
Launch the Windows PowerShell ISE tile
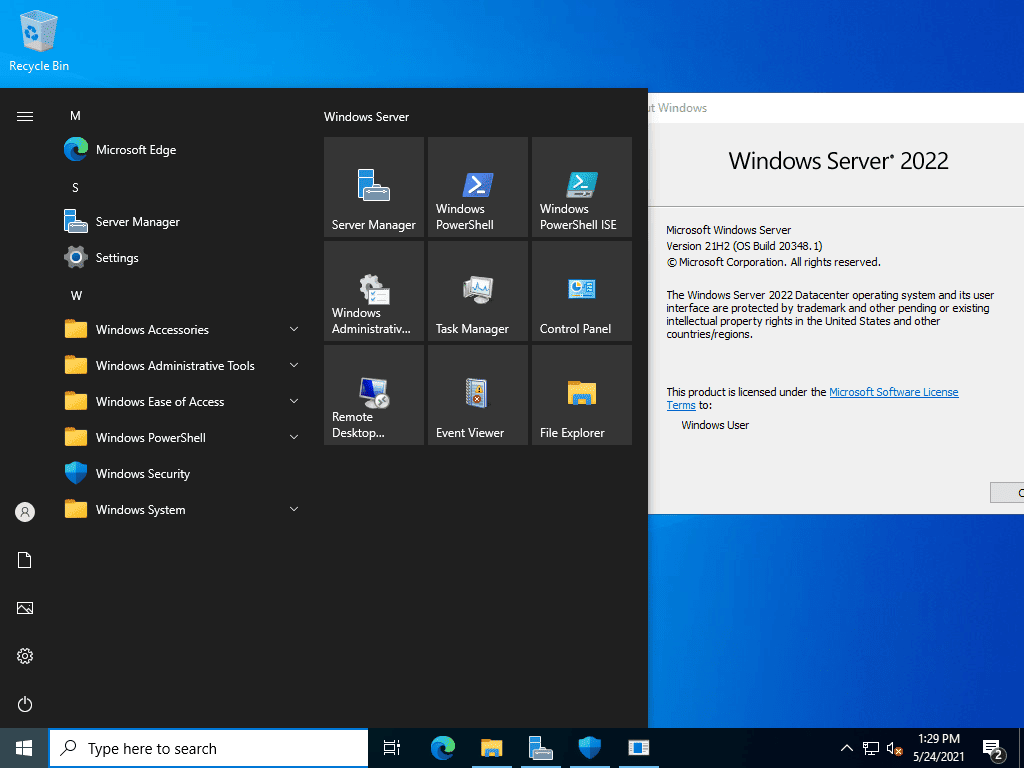tap(582, 187)
